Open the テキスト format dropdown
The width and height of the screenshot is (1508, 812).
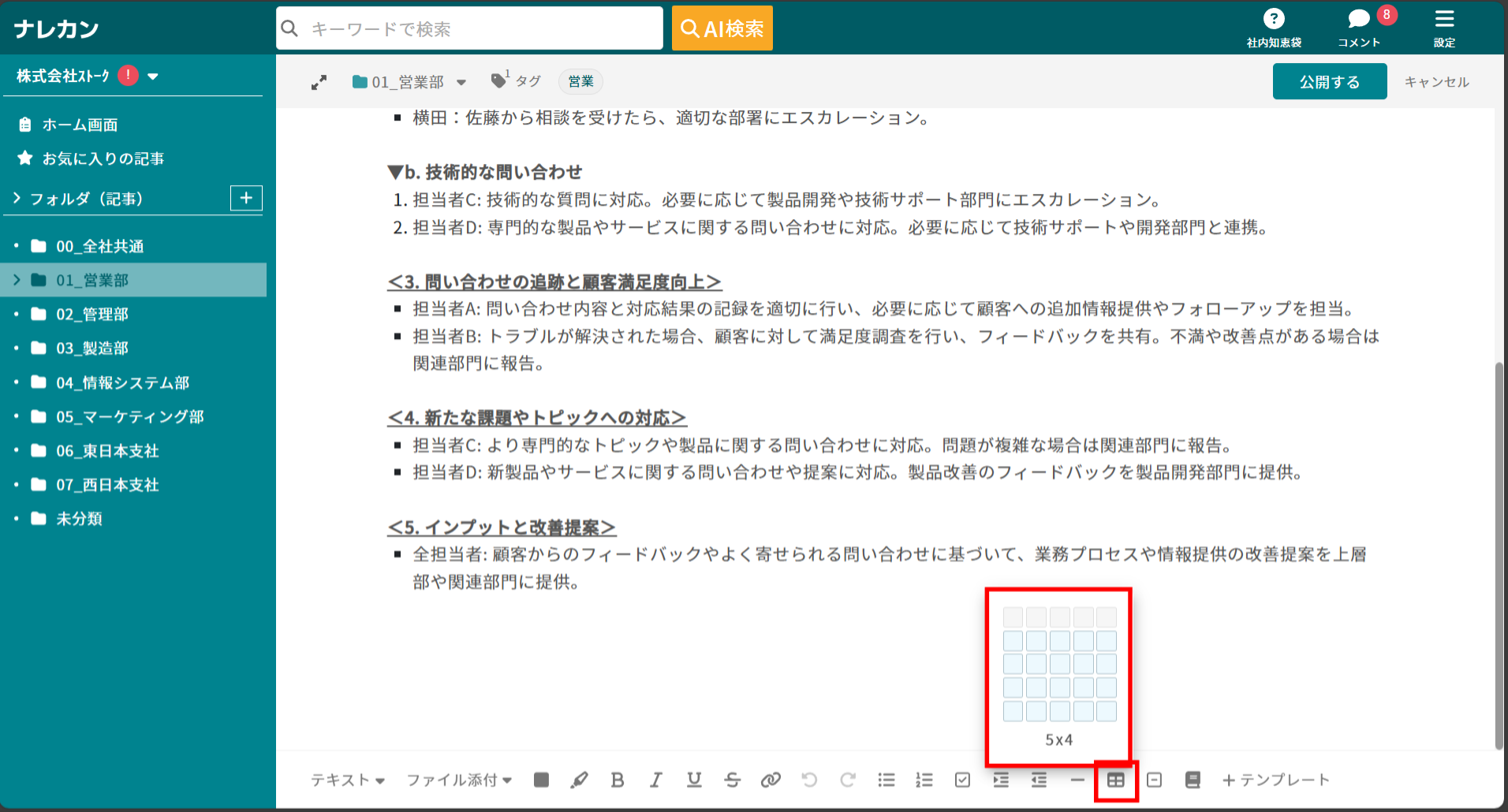345,780
